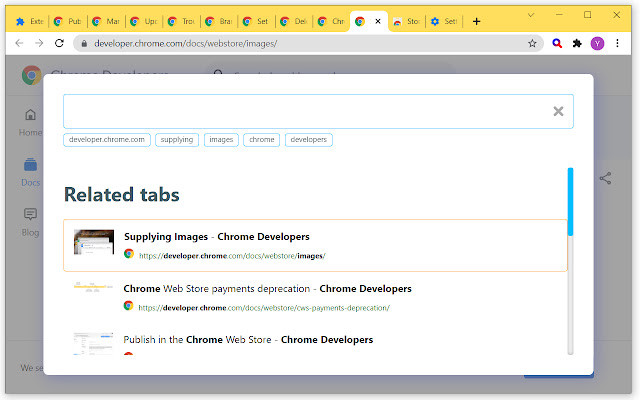Switch to the Settings gear tab

click(444, 21)
